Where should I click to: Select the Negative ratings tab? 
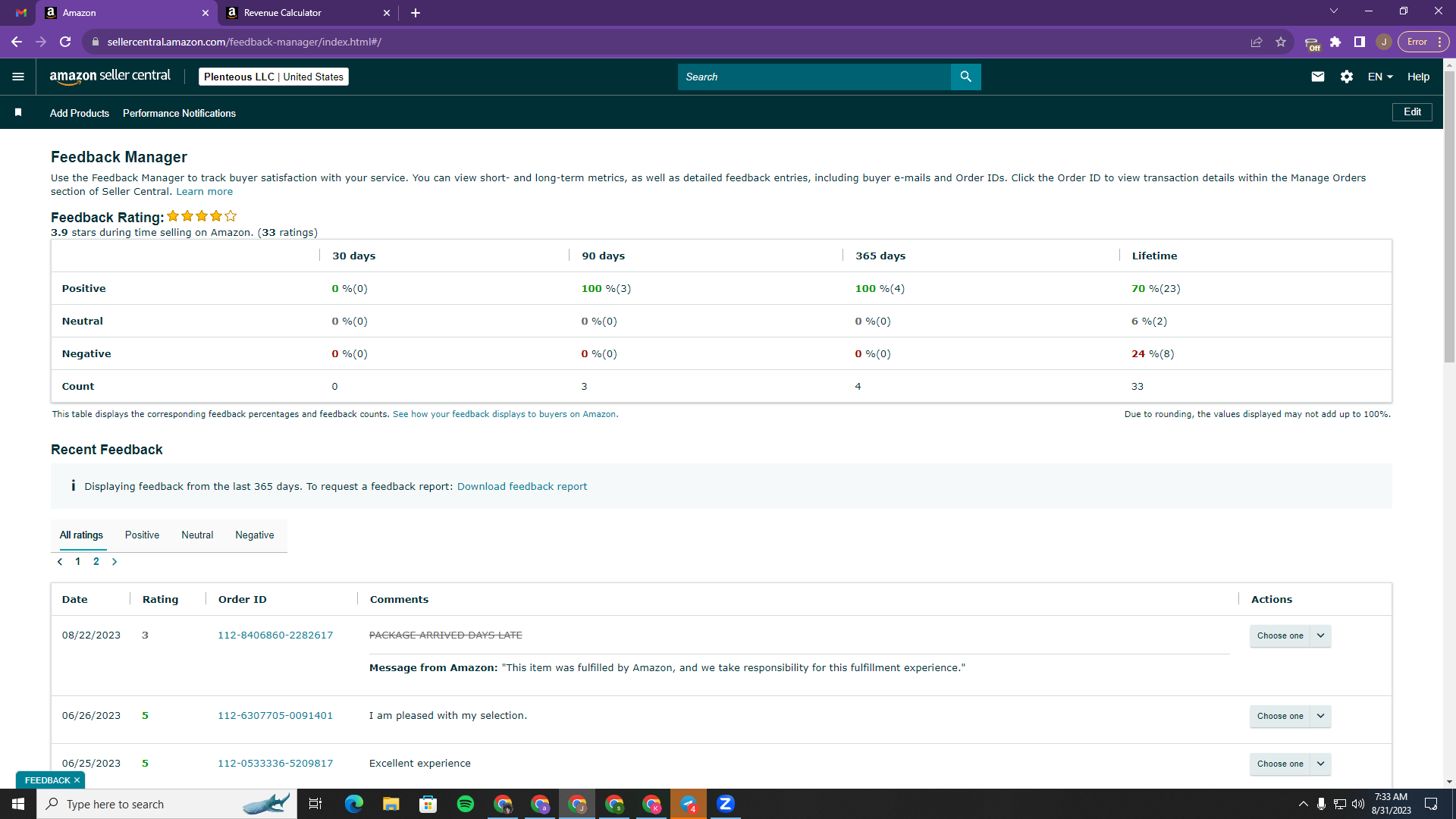point(255,535)
